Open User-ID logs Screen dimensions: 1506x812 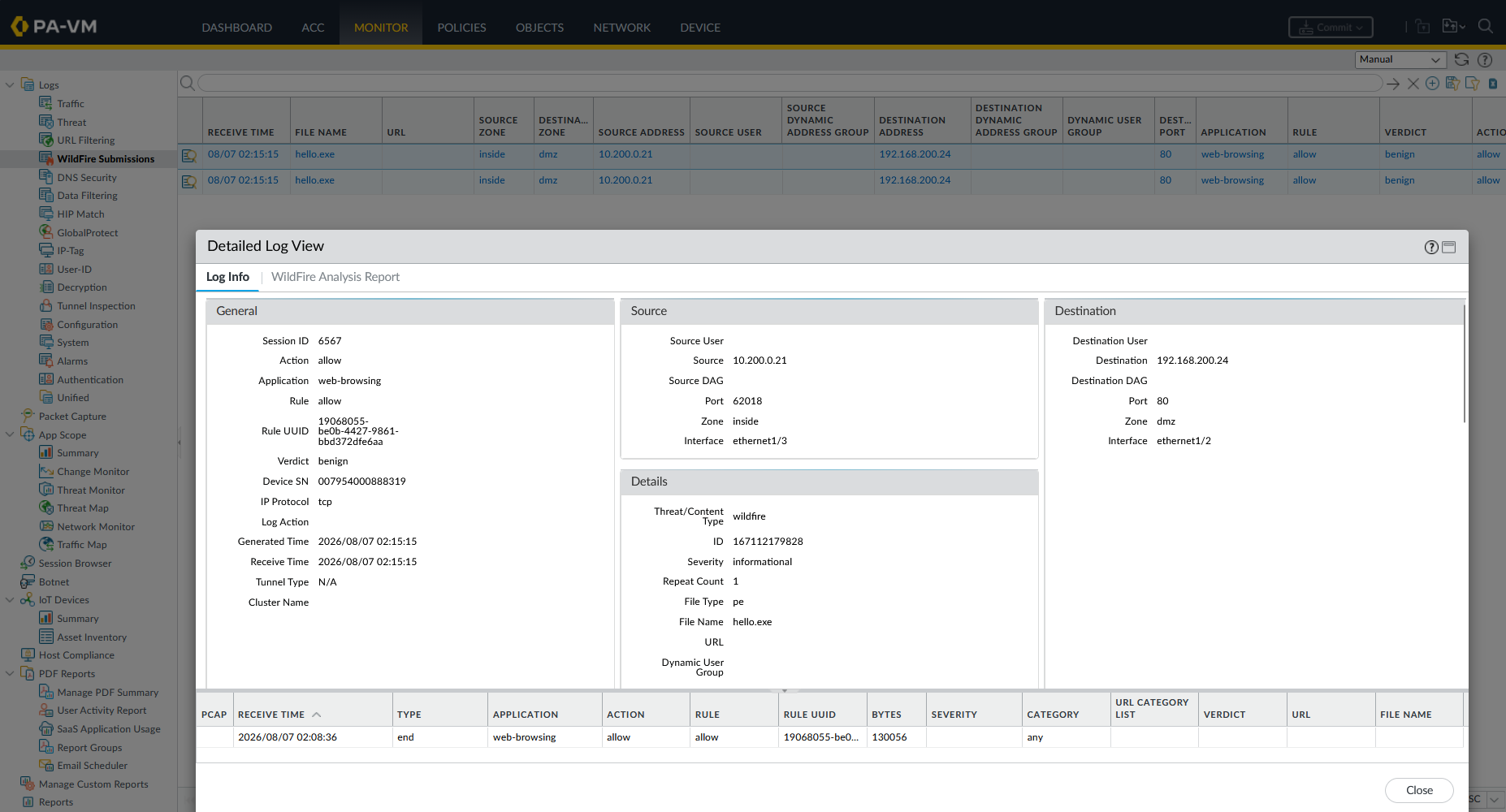tap(74, 270)
